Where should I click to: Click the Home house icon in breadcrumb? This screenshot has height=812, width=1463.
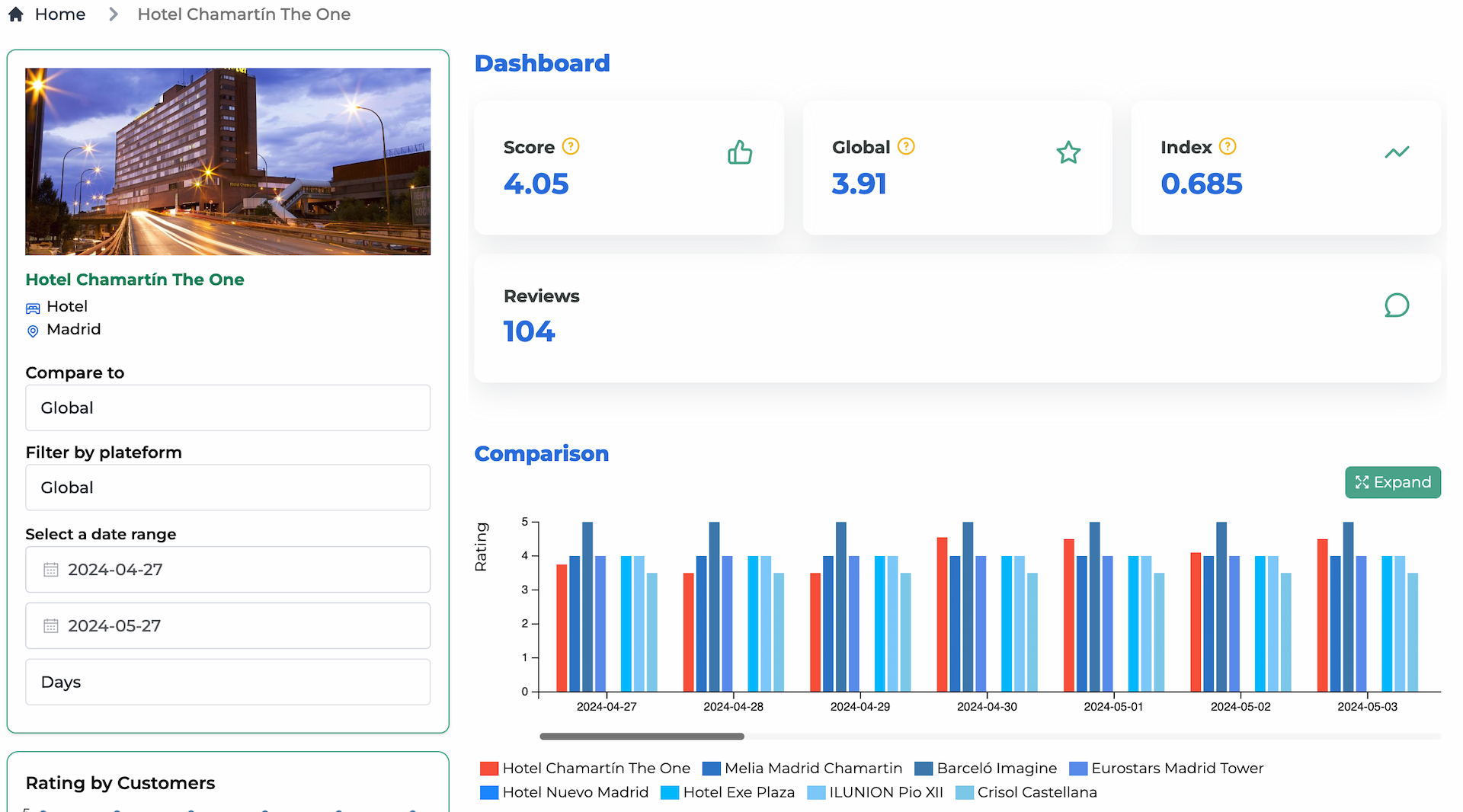15,14
